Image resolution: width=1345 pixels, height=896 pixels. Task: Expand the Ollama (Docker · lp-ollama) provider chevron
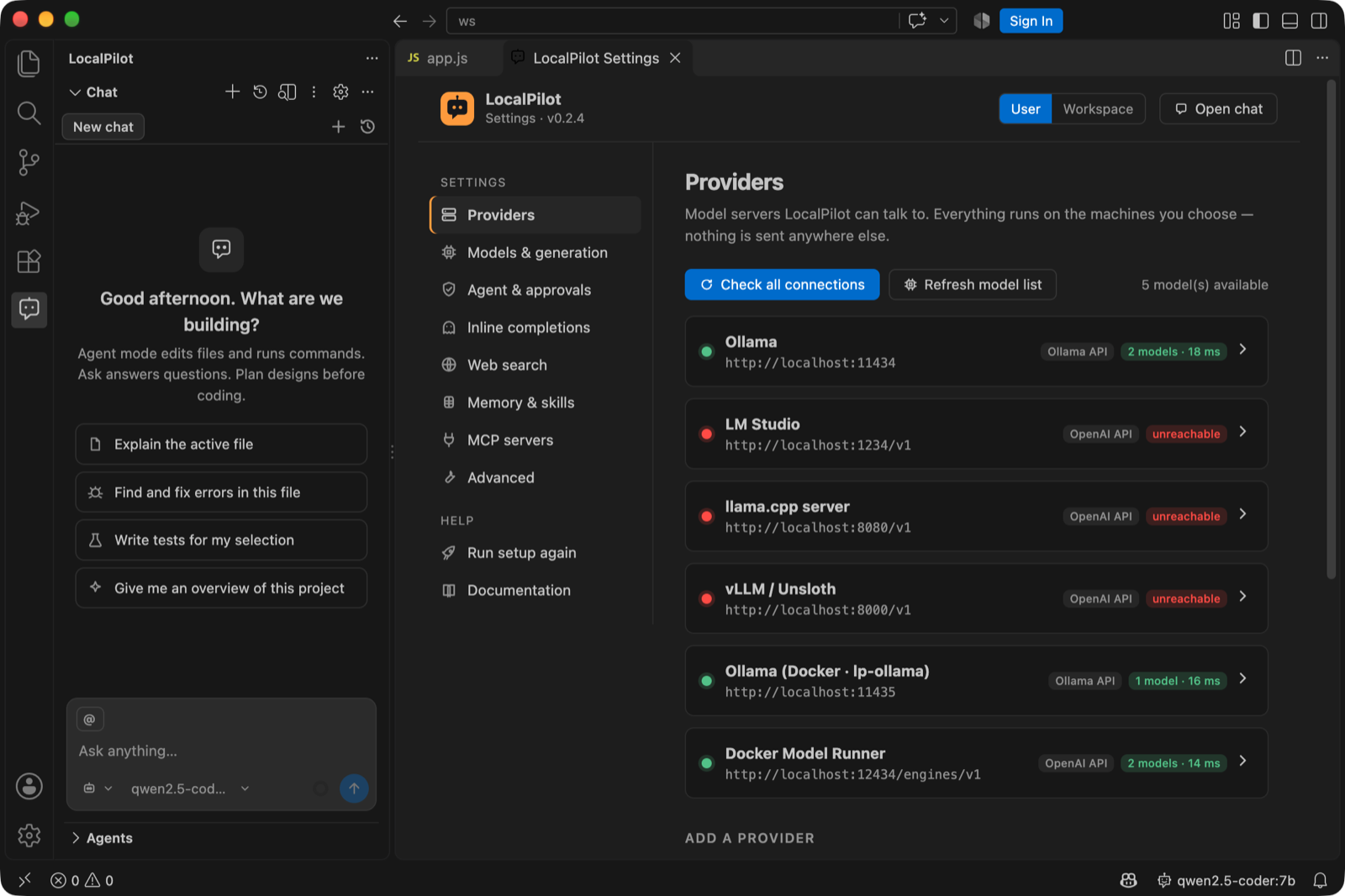(1242, 679)
